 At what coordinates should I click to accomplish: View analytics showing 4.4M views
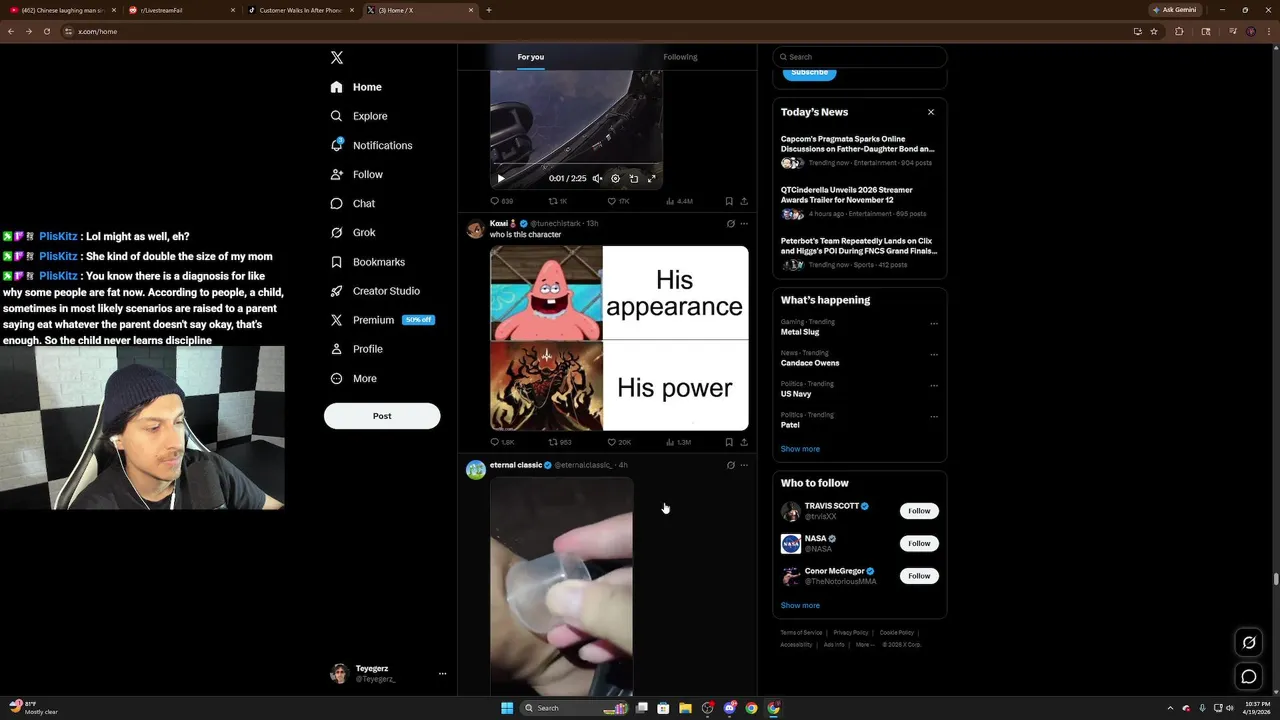click(x=679, y=201)
